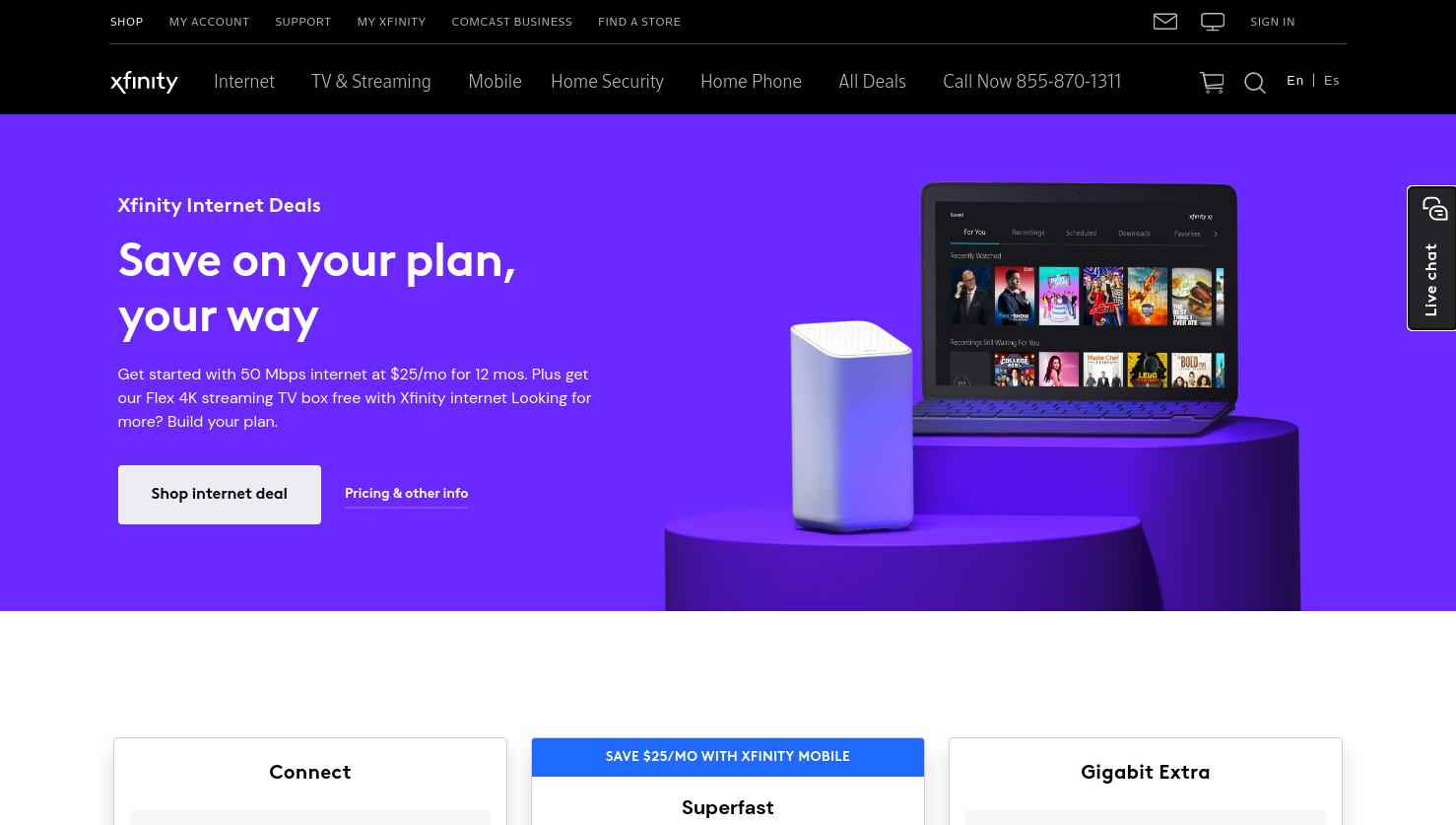Switch language to Es
Viewport: 1456px width, 825px height.
tap(1332, 81)
